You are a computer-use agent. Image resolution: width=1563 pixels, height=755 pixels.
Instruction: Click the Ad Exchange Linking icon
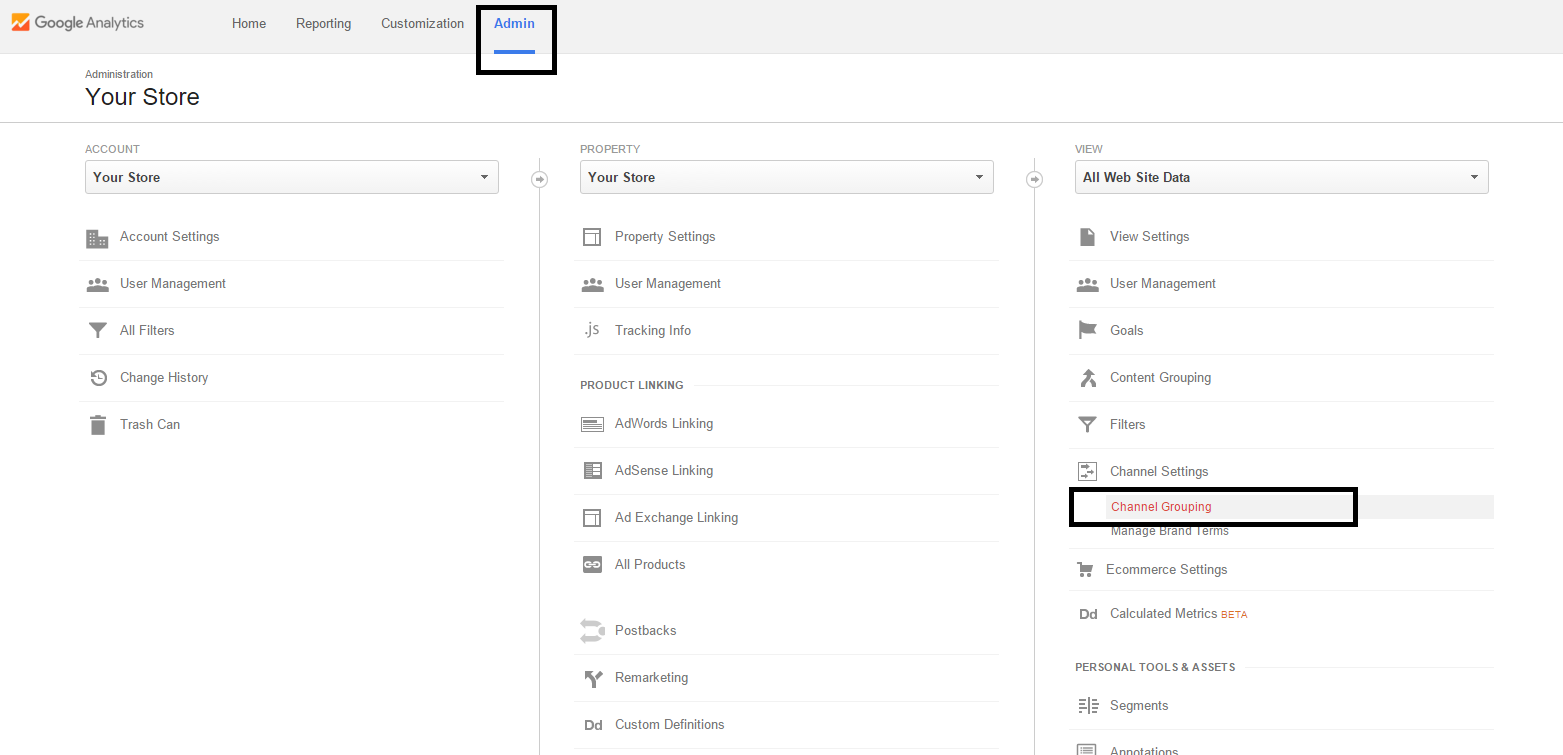[592, 518]
